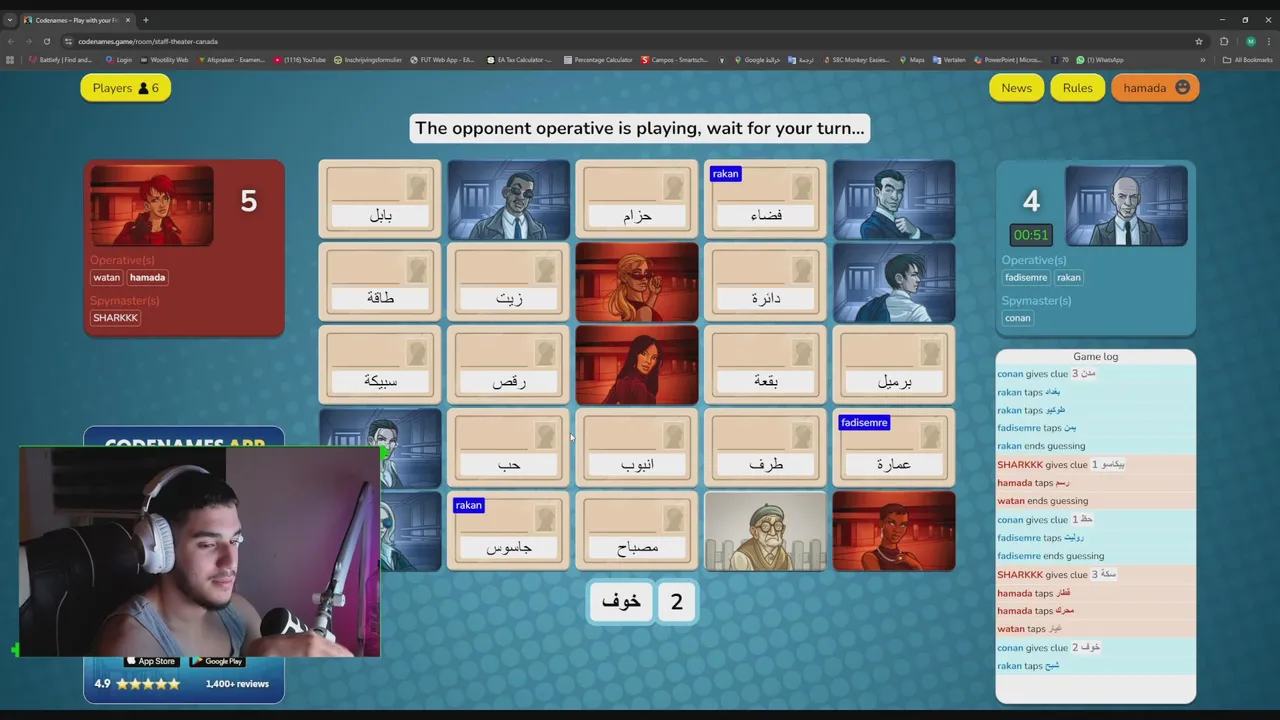Viewport: 1280px width, 720px height.
Task: Click the red team agent portrait
Action: pyautogui.click(x=152, y=205)
